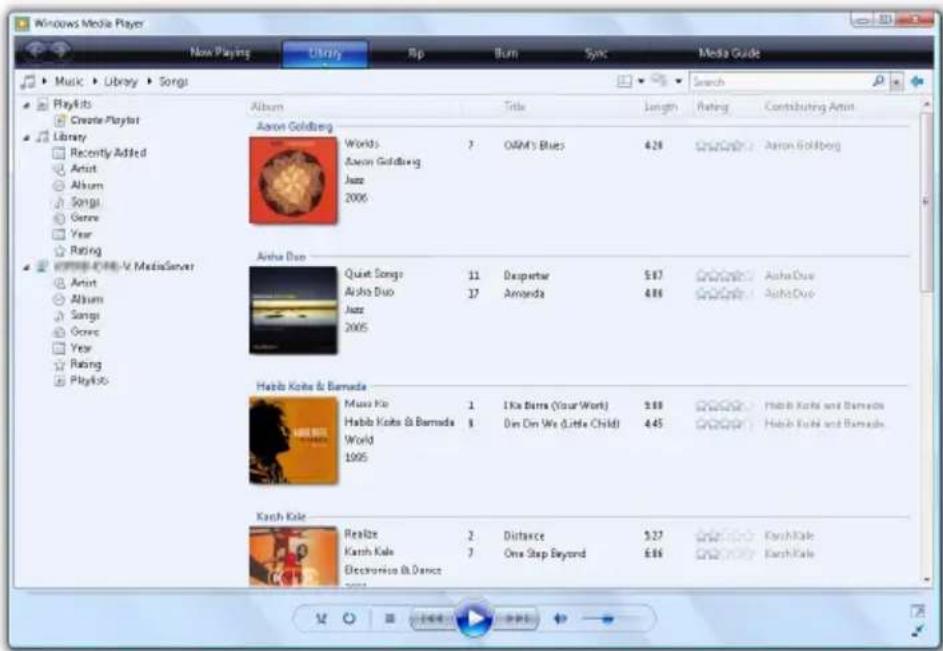The image size is (943, 651).
Task: Go forward with the navigation arrow
Action: (60, 51)
